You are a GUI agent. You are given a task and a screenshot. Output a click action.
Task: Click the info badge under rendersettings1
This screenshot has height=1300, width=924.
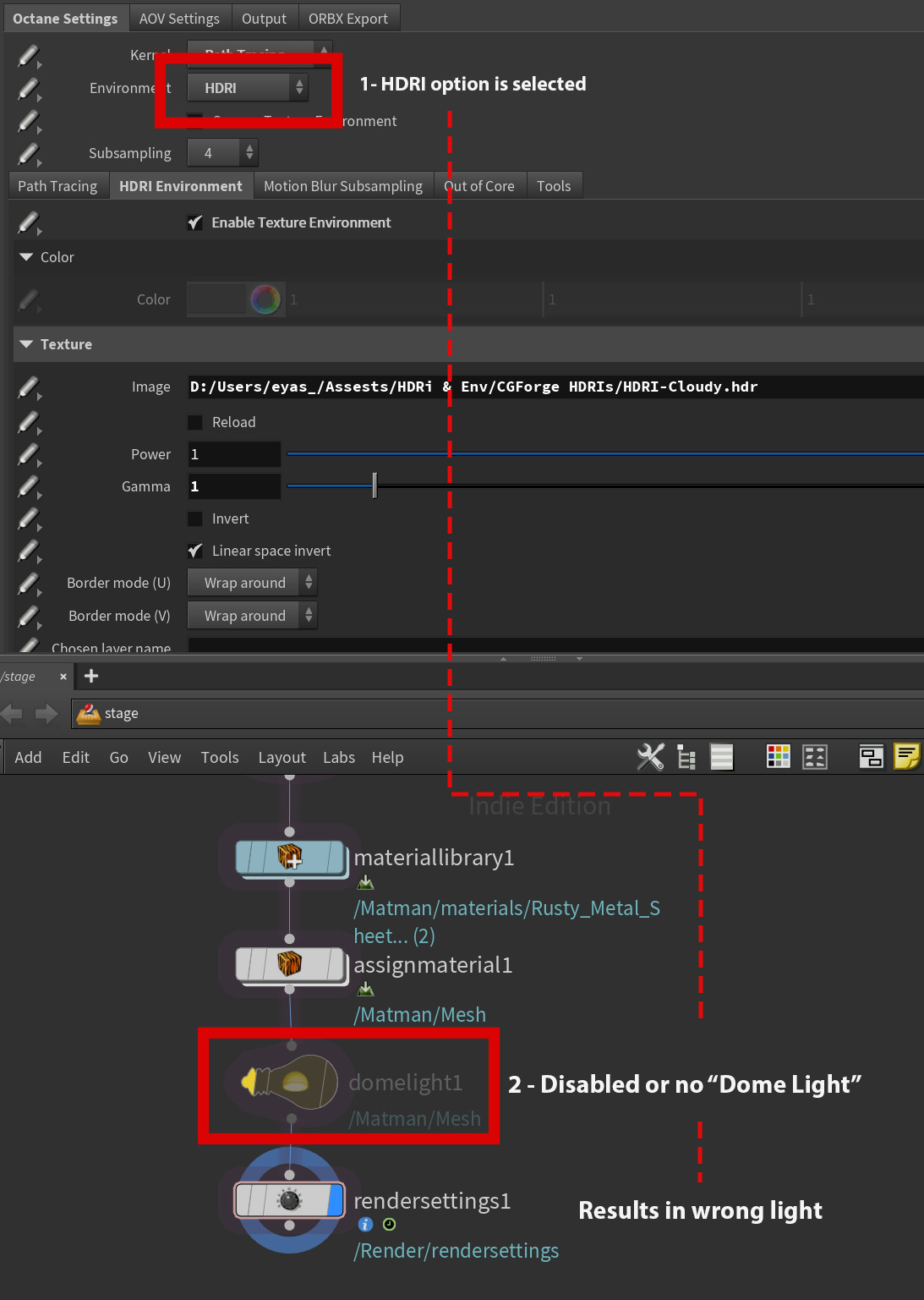point(365,1224)
